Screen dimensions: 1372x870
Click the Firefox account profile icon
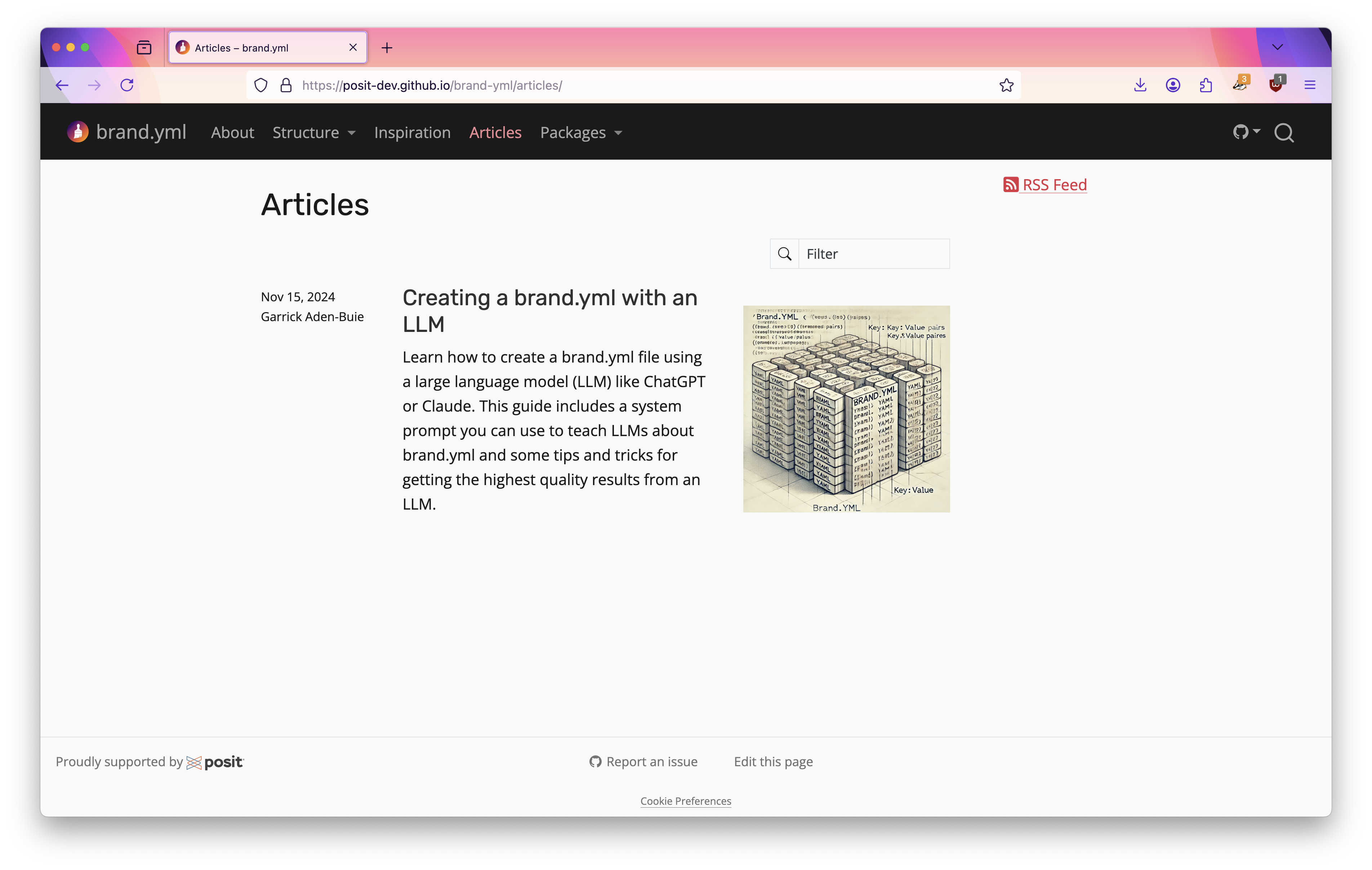(1173, 85)
